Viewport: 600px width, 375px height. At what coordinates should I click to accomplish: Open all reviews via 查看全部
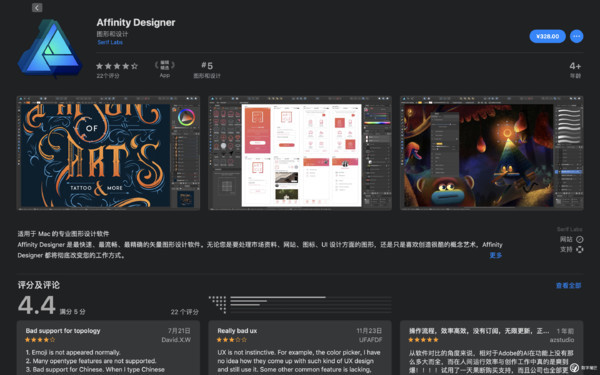coord(568,285)
